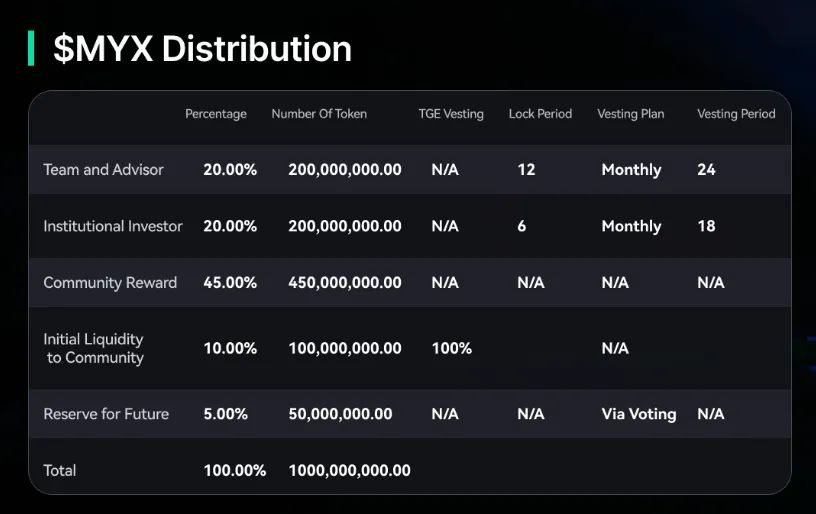Click the Team and Advisor row label

point(103,170)
